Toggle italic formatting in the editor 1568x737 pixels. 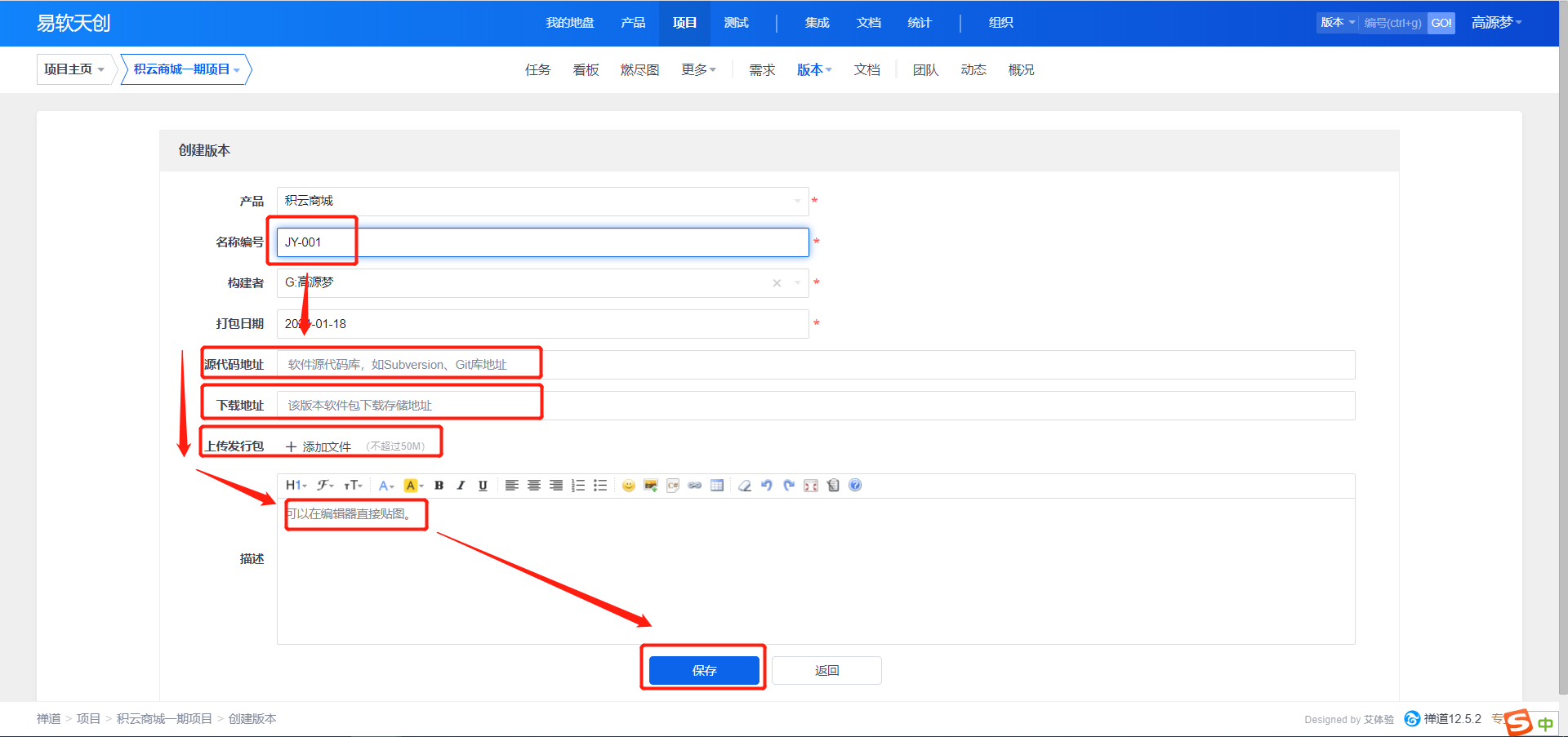click(x=461, y=486)
